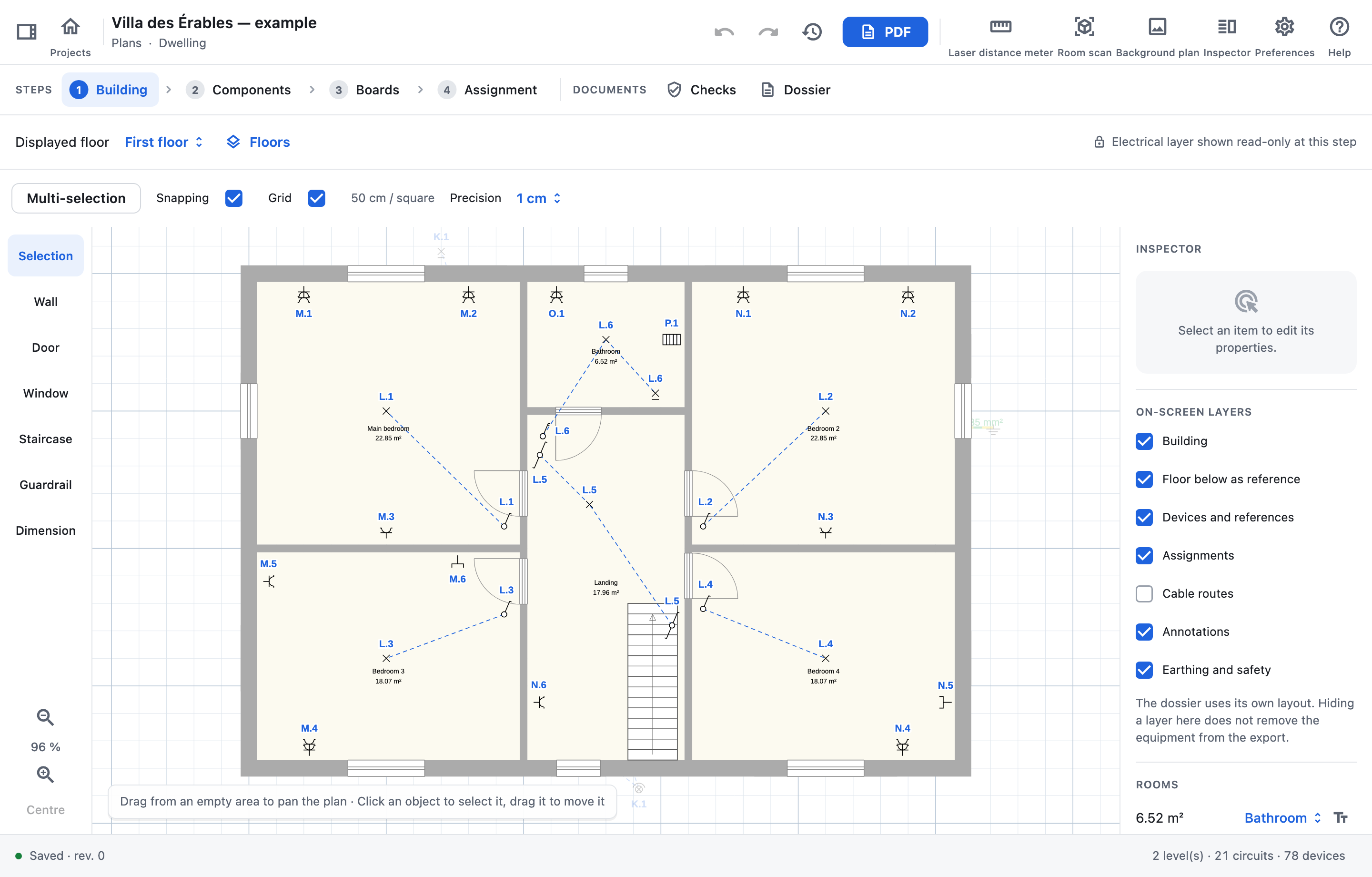Uncheck Devices and references layer
1372x877 pixels.
click(1144, 517)
